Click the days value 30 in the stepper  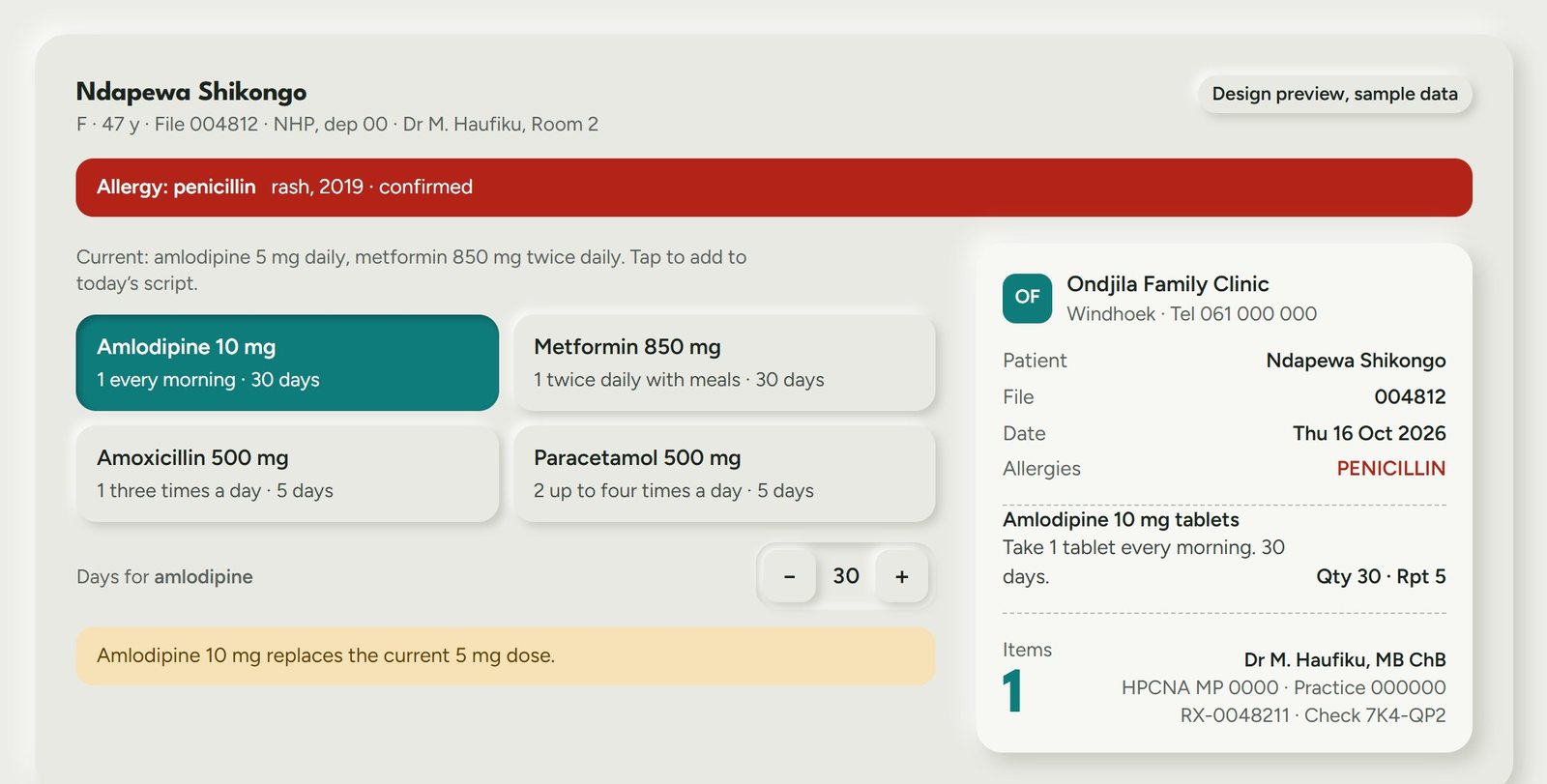[x=846, y=576]
